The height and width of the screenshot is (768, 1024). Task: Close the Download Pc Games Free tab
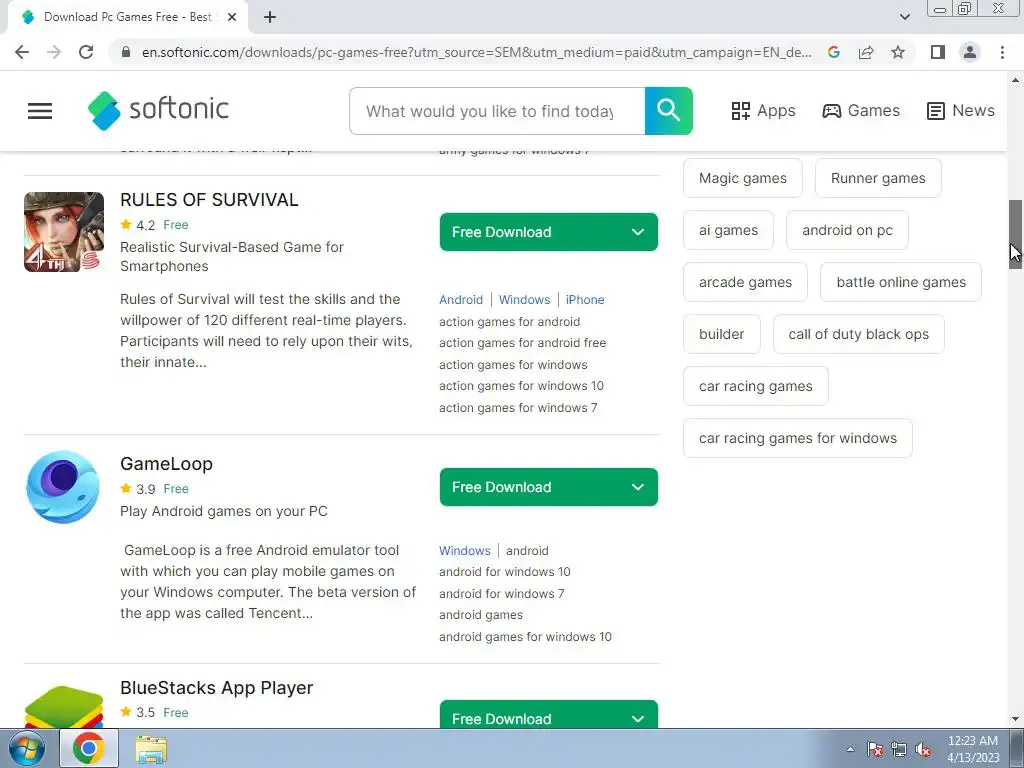point(232,17)
